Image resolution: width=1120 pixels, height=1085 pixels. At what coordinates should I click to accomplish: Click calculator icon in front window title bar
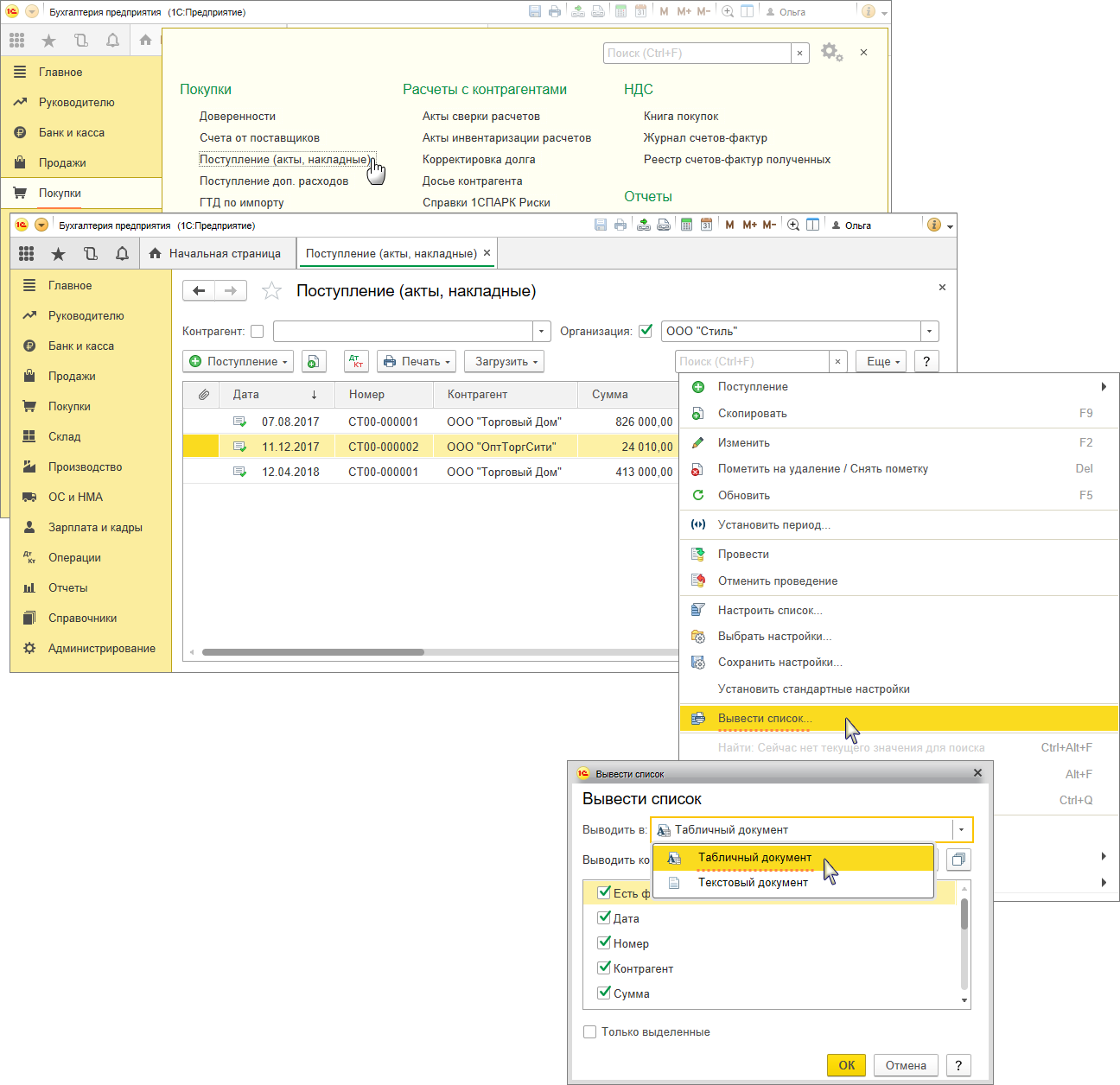[x=686, y=225]
